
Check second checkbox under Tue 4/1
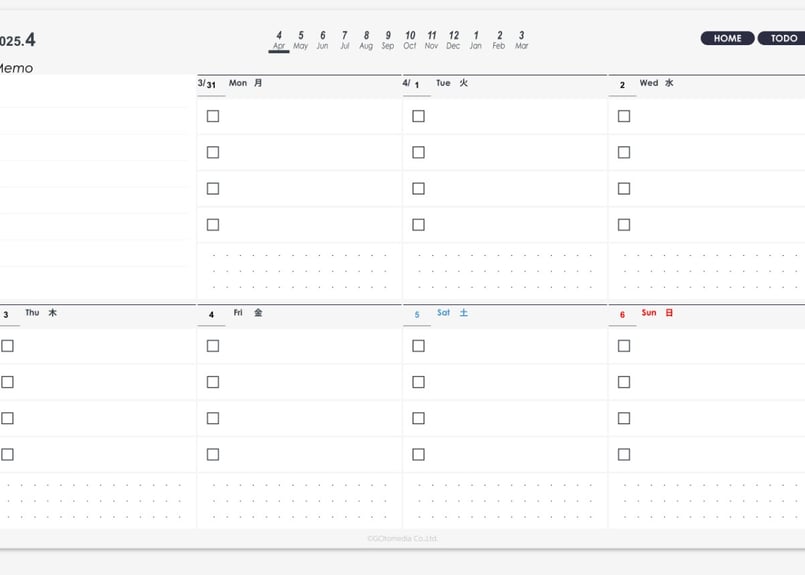(x=418, y=152)
